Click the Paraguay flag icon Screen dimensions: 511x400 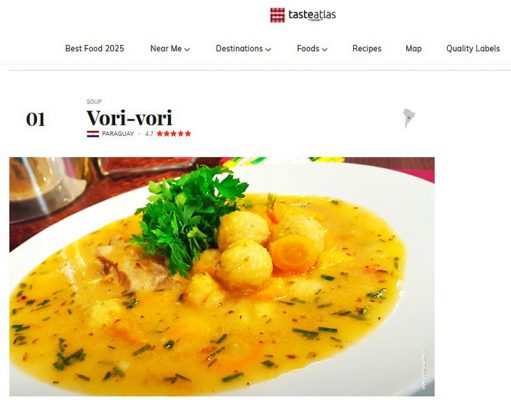[93, 134]
